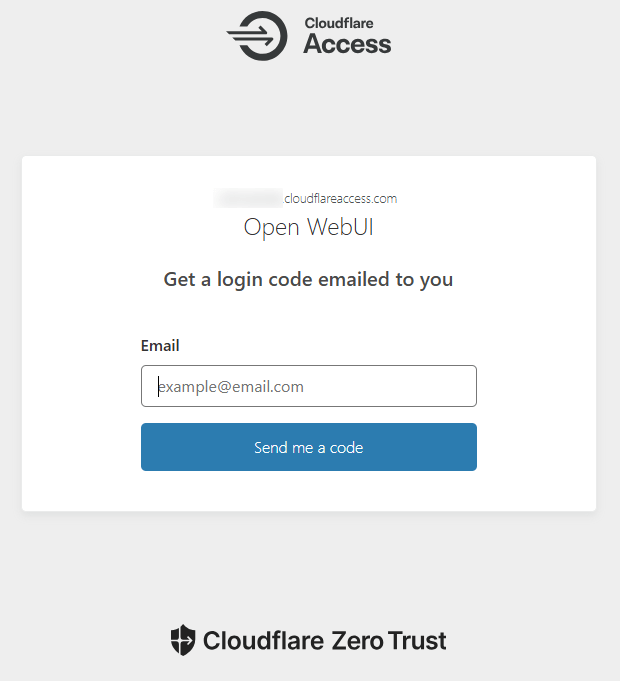Click the "Open WebUI" application title
Screen dimensions: 620x681
pyautogui.click(x=309, y=227)
